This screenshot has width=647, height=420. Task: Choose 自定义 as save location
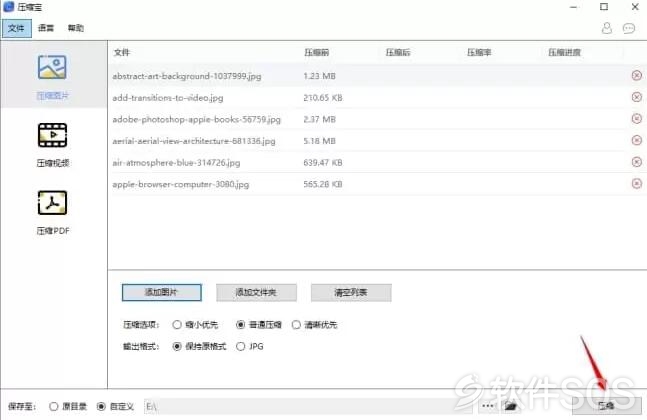(115, 406)
